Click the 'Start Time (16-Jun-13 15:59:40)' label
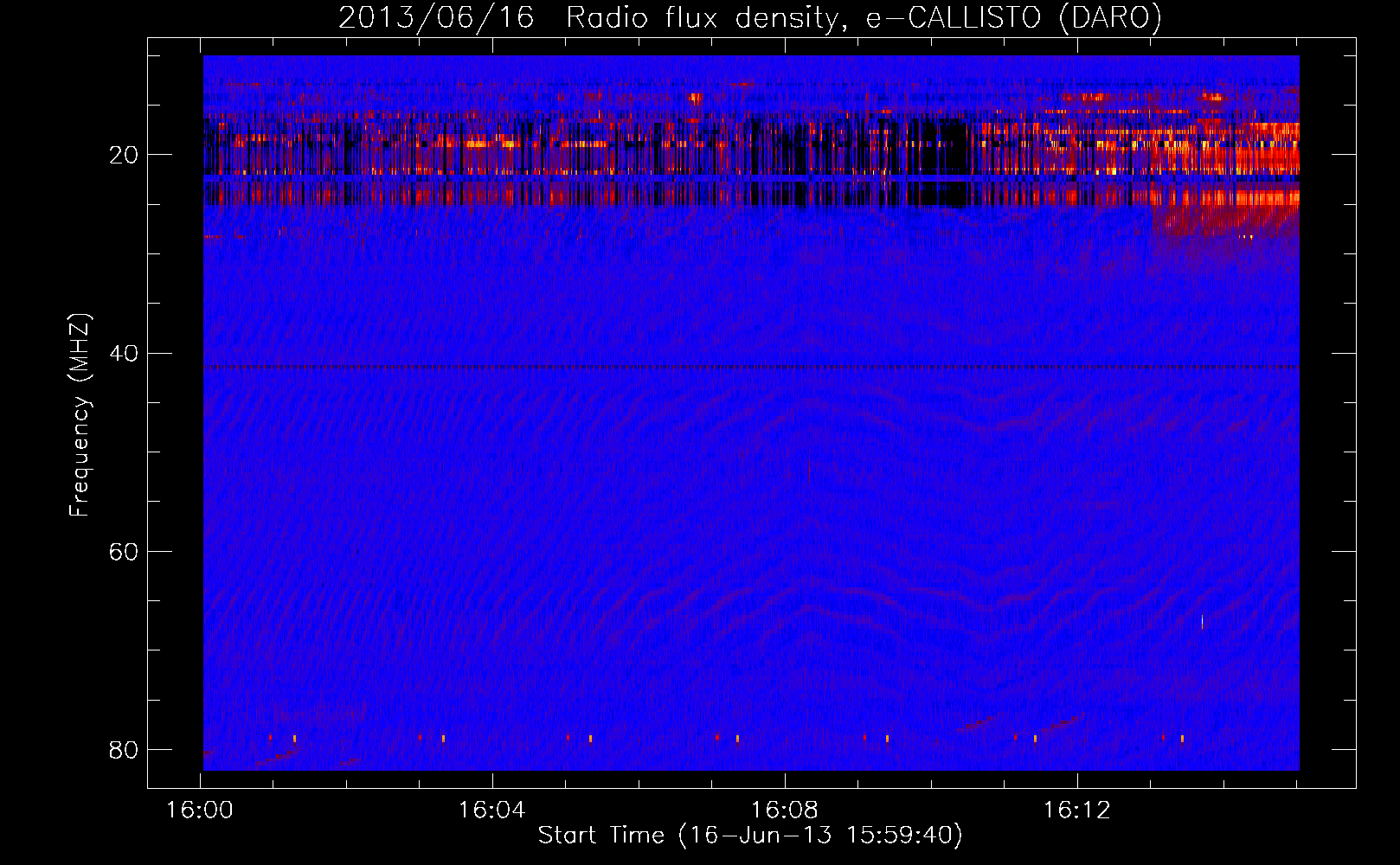1400x865 pixels. (750, 836)
